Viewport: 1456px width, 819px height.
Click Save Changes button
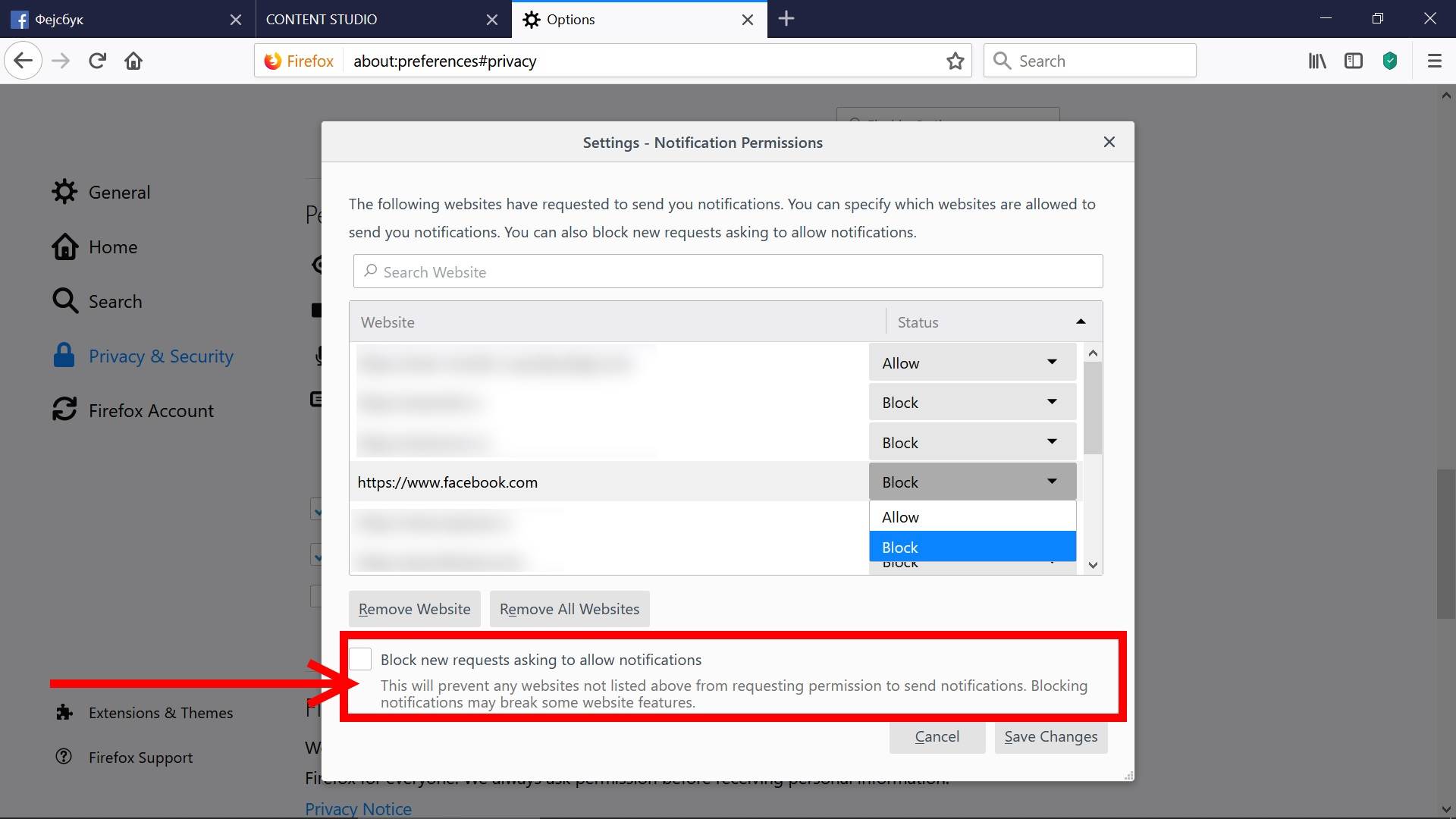coord(1050,736)
